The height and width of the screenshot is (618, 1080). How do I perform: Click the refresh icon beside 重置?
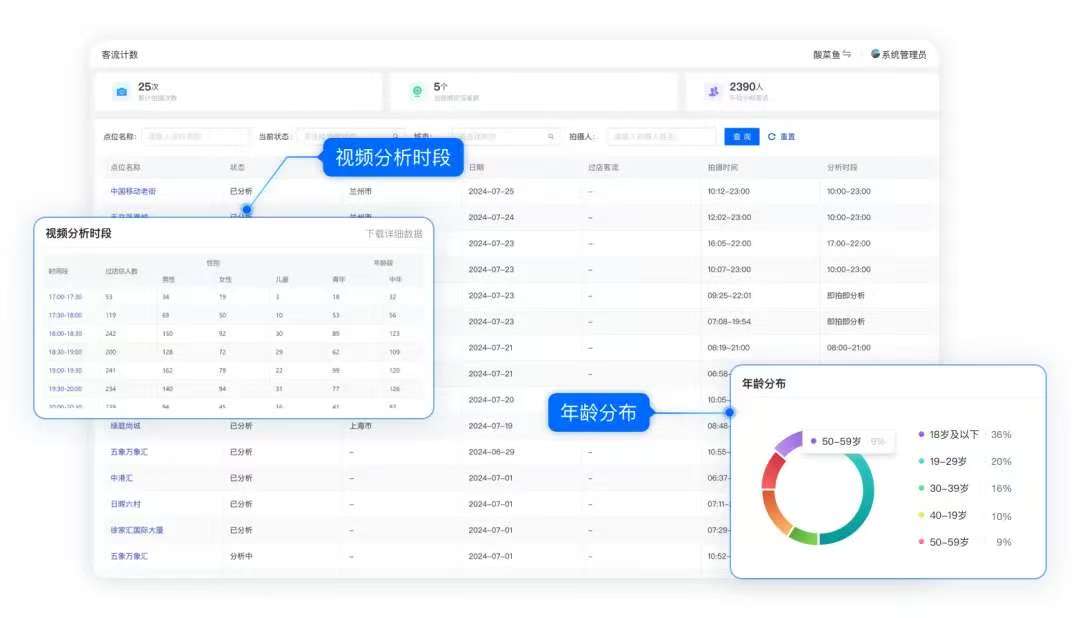click(771, 137)
